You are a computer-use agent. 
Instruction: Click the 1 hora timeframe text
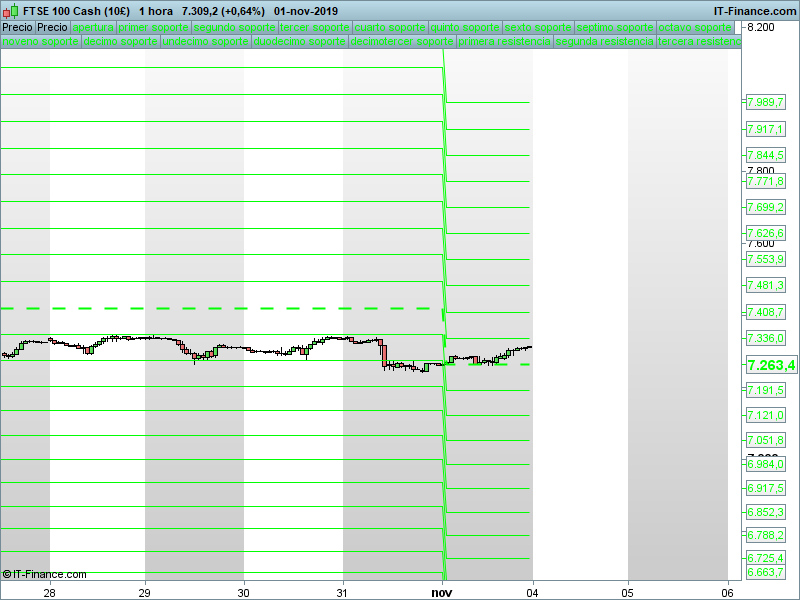[156, 11]
